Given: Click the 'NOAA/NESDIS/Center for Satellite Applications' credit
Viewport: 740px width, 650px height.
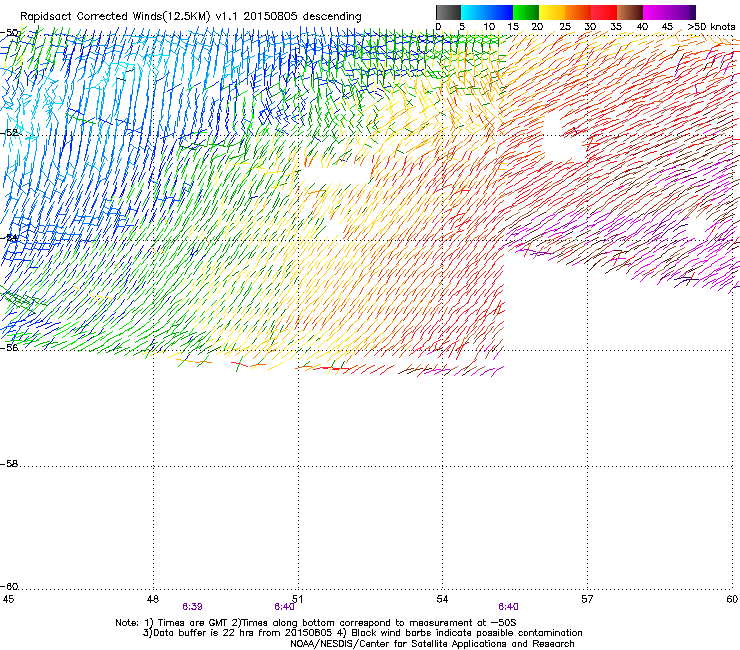Looking at the screenshot, I should [432, 644].
